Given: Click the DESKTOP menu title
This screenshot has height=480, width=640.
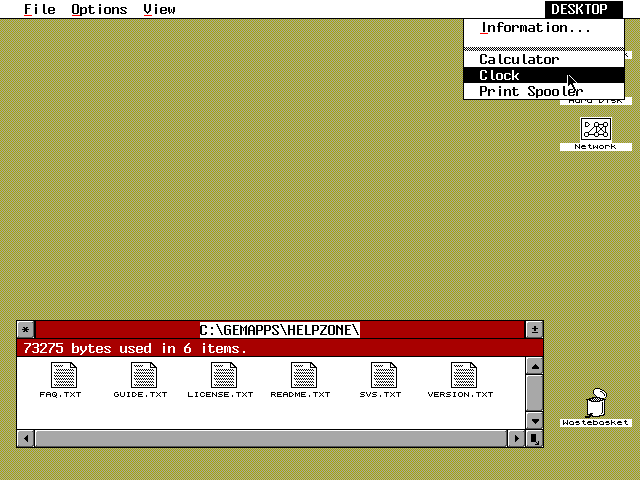Looking at the screenshot, I should 584,9.
